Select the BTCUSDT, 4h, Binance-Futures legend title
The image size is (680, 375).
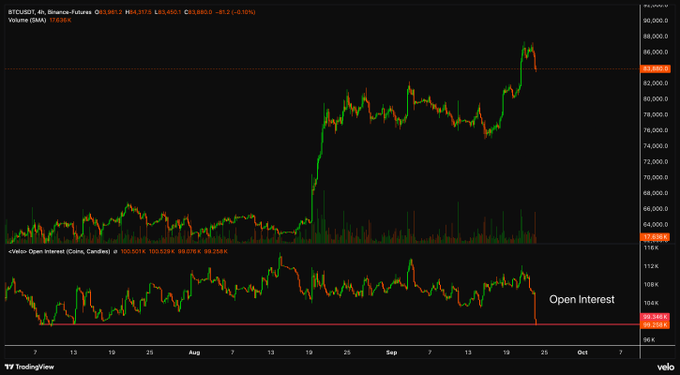point(50,12)
